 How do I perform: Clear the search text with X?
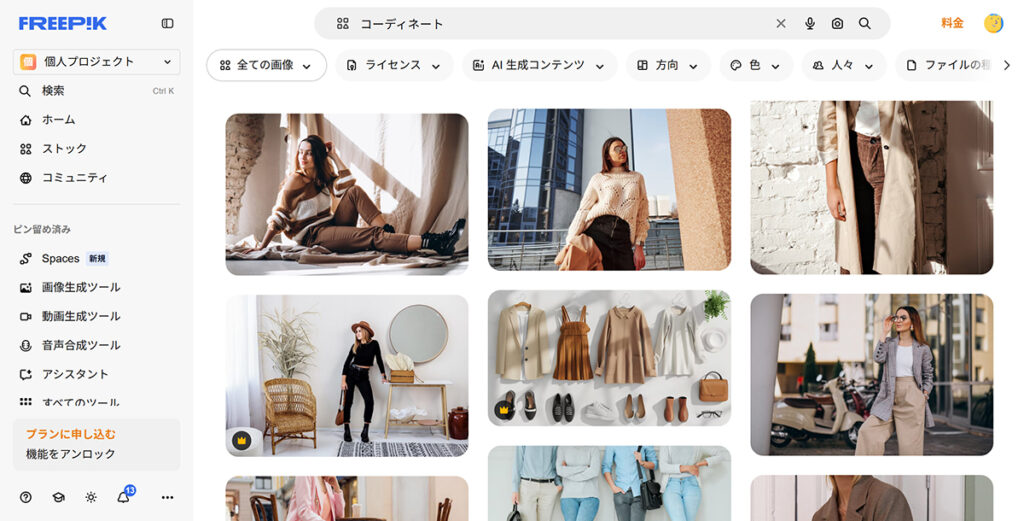[x=780, y=24]
